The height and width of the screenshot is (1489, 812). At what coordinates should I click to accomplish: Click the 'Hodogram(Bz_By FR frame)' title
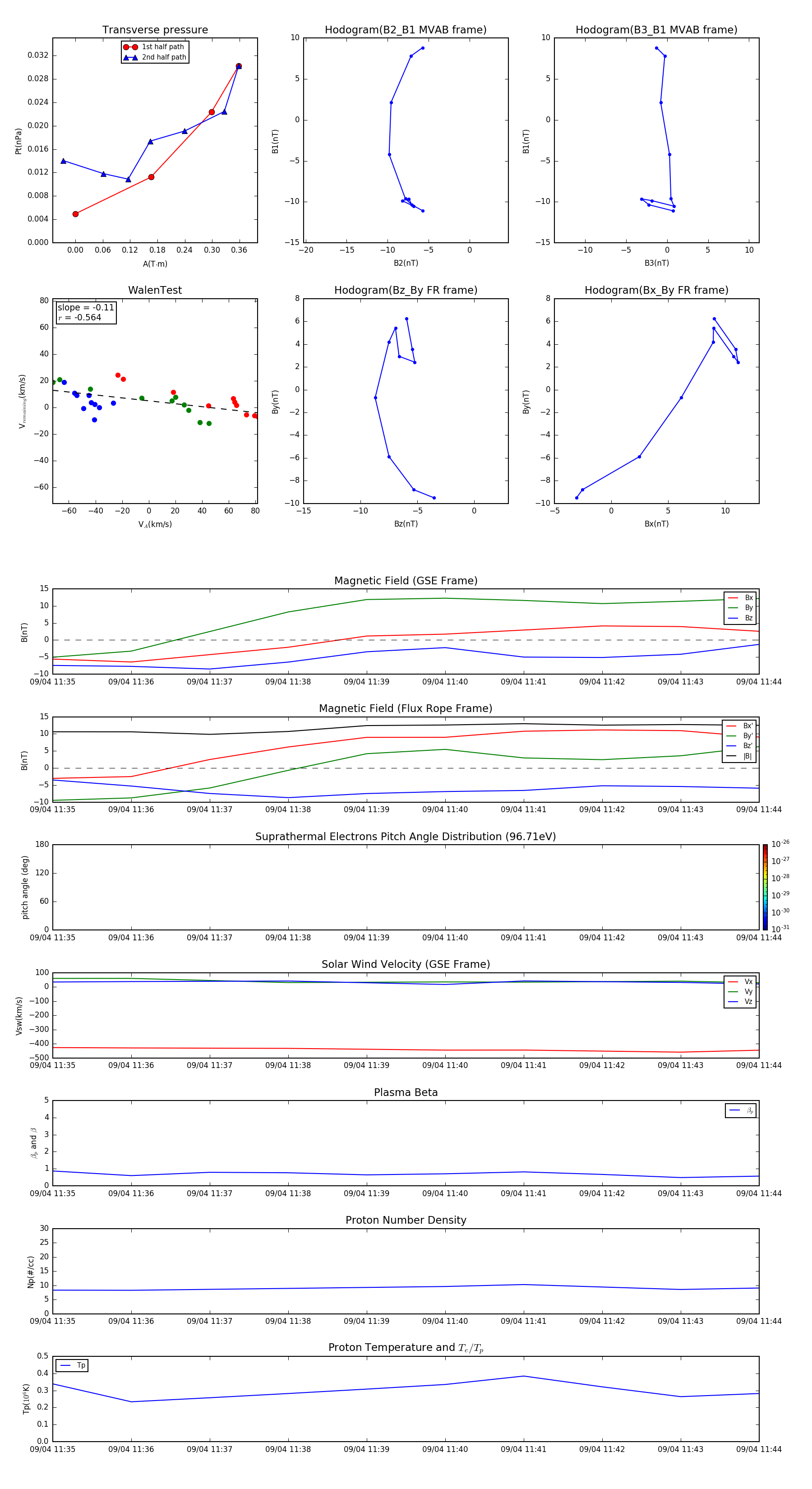coord(406,290)
